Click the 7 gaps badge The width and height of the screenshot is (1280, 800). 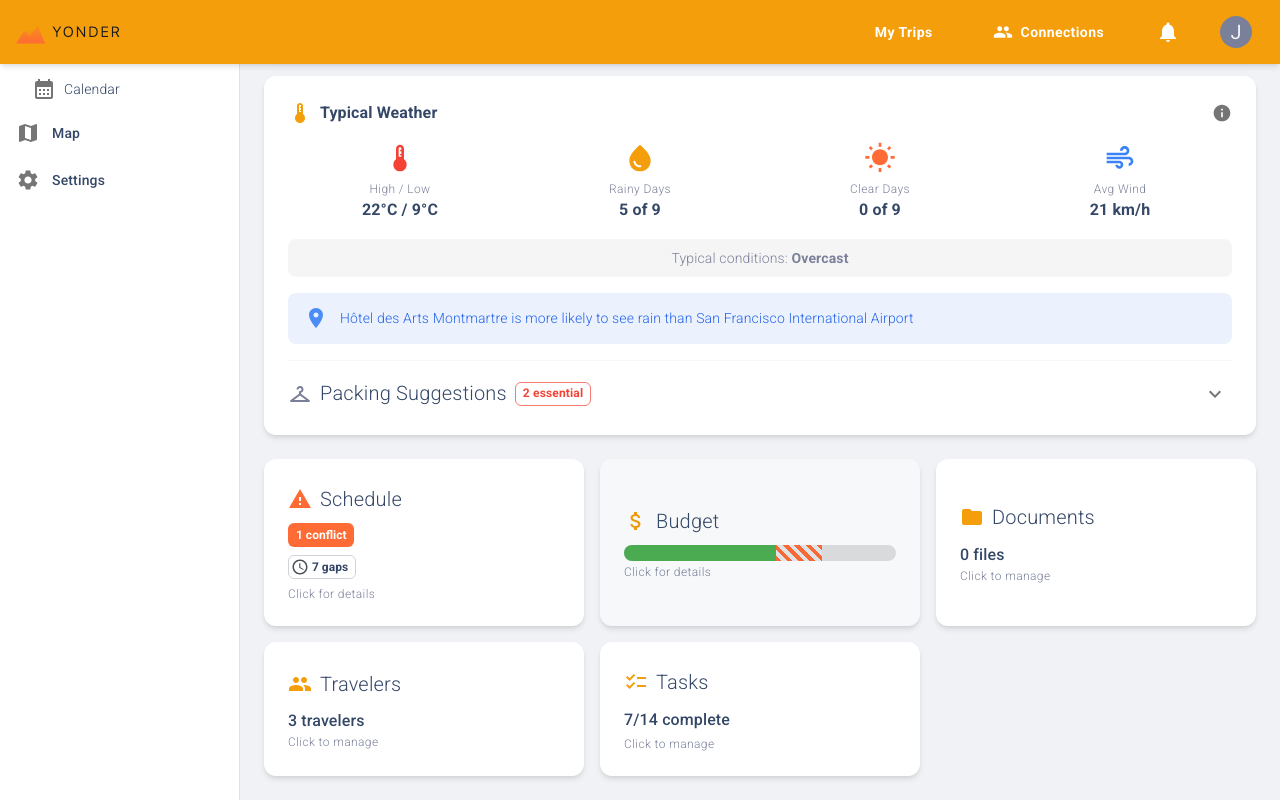pyautogui.click(x=322, y=567)
